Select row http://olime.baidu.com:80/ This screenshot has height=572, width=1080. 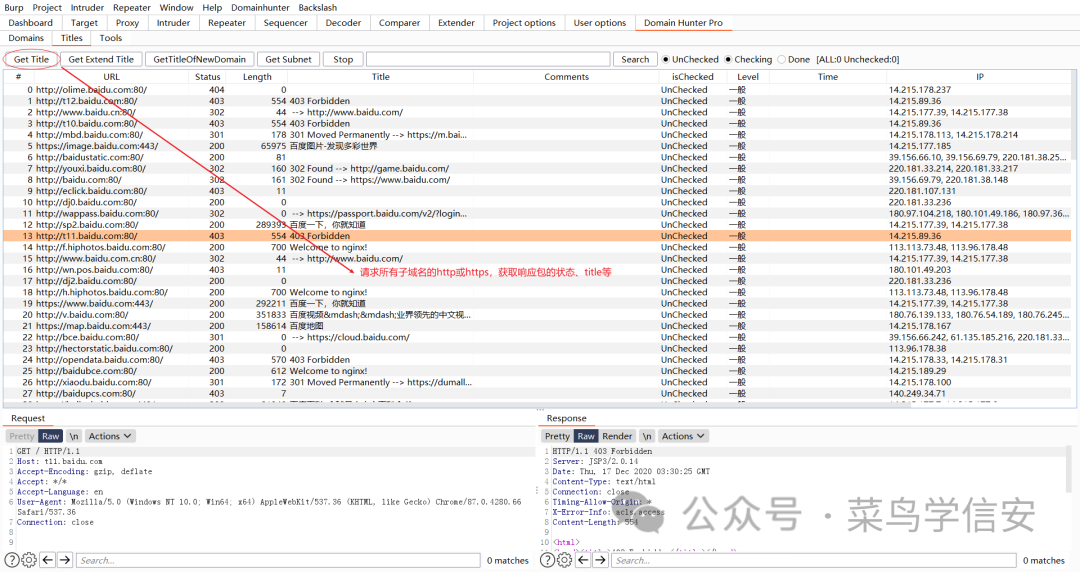[x=537, y=90]
